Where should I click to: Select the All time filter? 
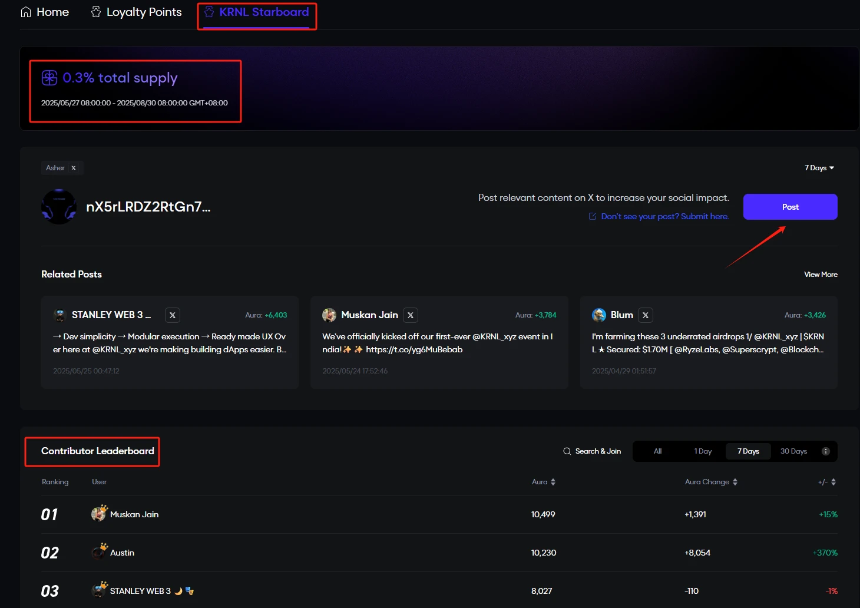point(657,451)
